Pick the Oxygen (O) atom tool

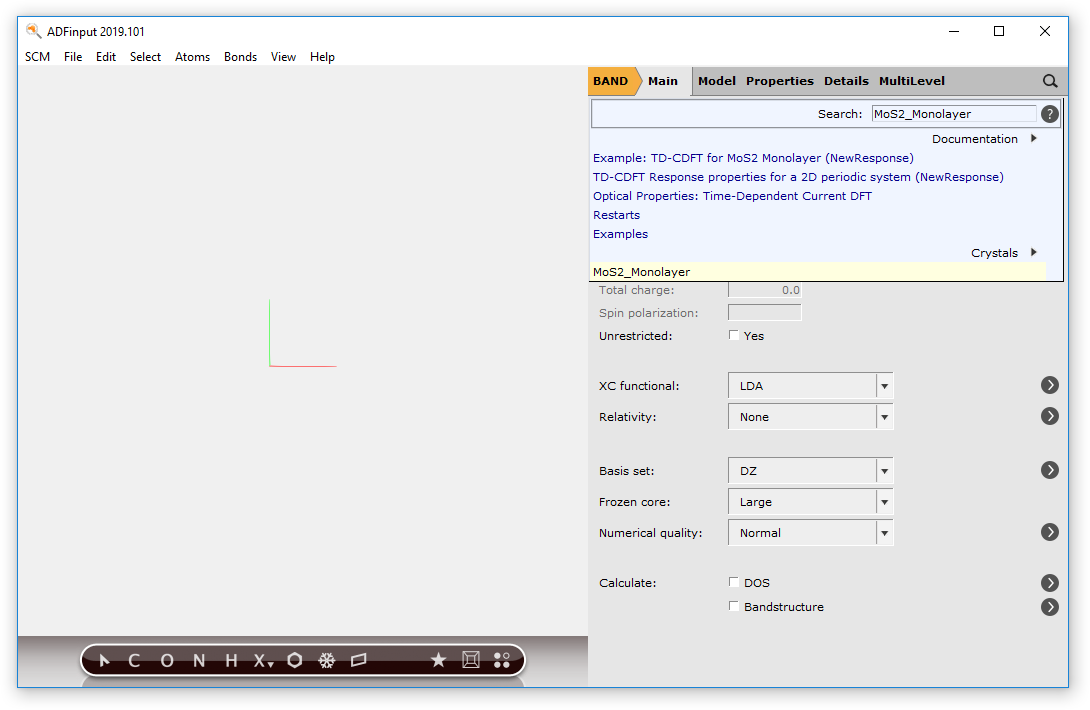(167, 661)
